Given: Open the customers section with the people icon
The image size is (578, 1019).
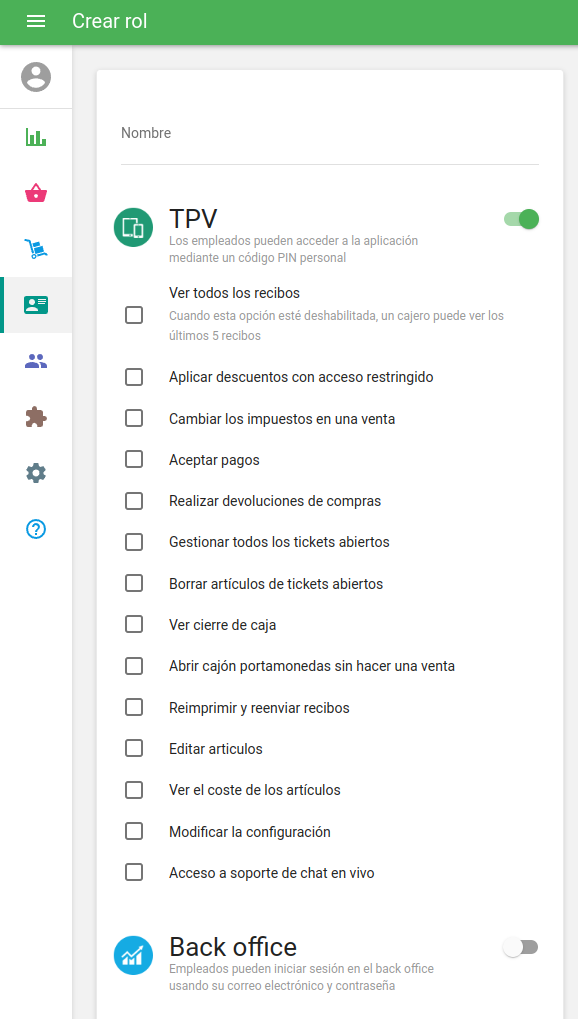Looking at the screenshot, I should click(x=36, y=361).
